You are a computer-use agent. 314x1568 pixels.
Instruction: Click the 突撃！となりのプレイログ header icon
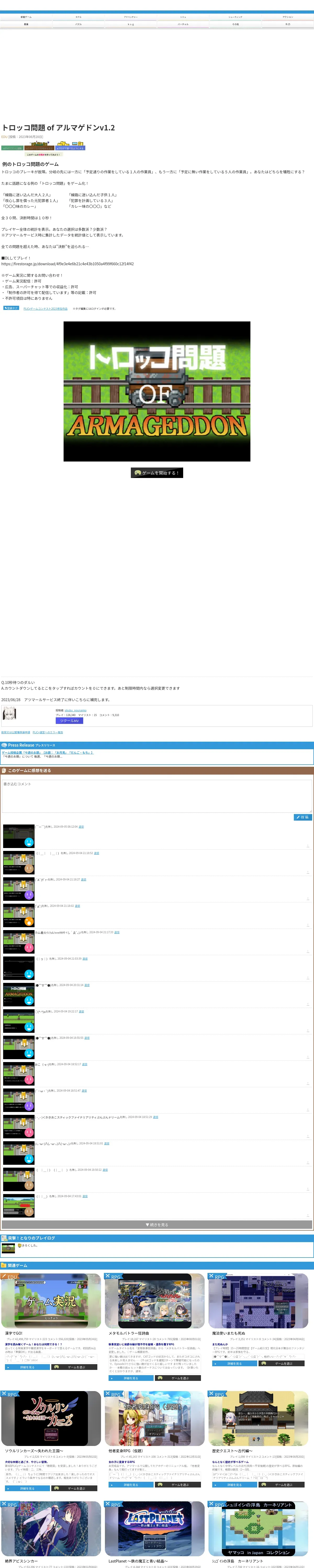tap(4, 1238)
